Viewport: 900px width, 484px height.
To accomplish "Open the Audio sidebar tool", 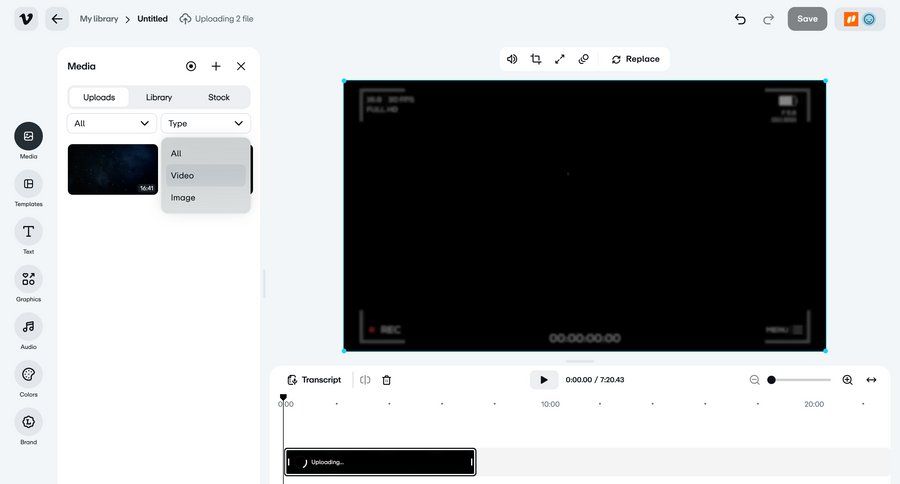I will tap(28, 331).
